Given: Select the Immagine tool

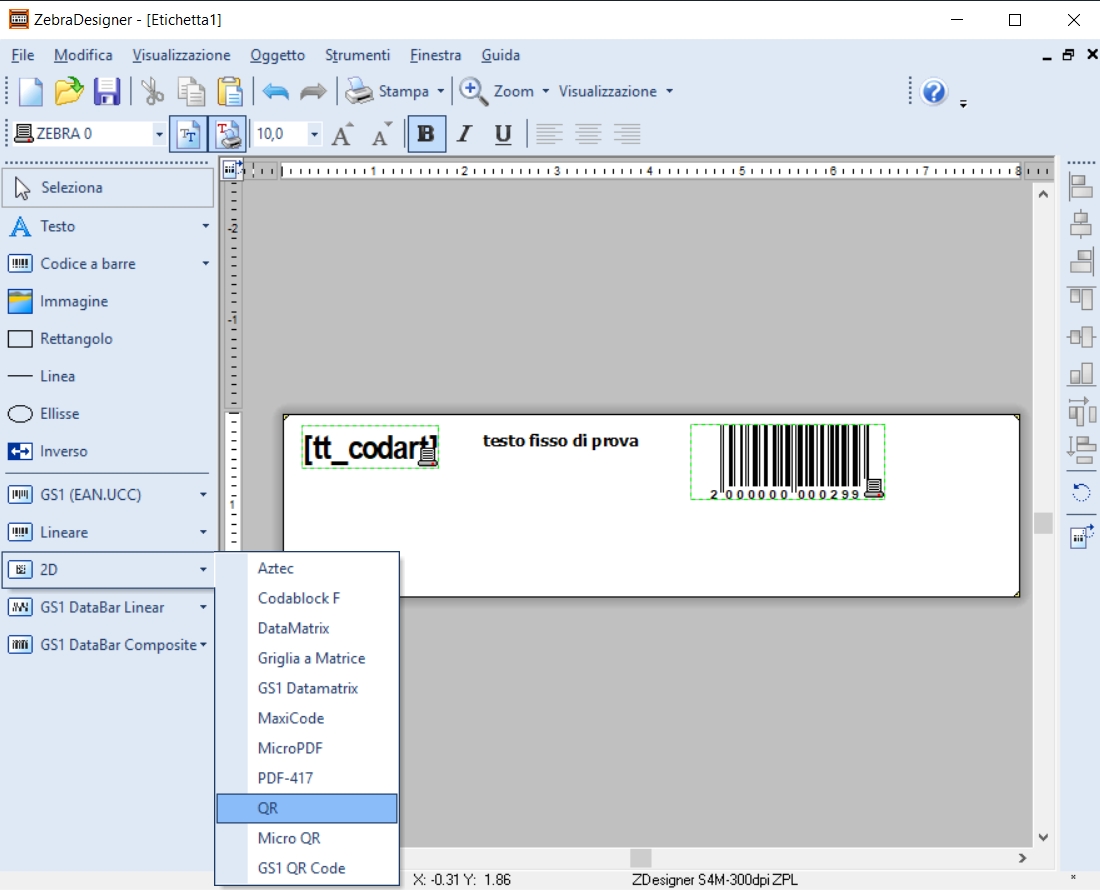Looking at the screenshot, I should pos(73,301).
